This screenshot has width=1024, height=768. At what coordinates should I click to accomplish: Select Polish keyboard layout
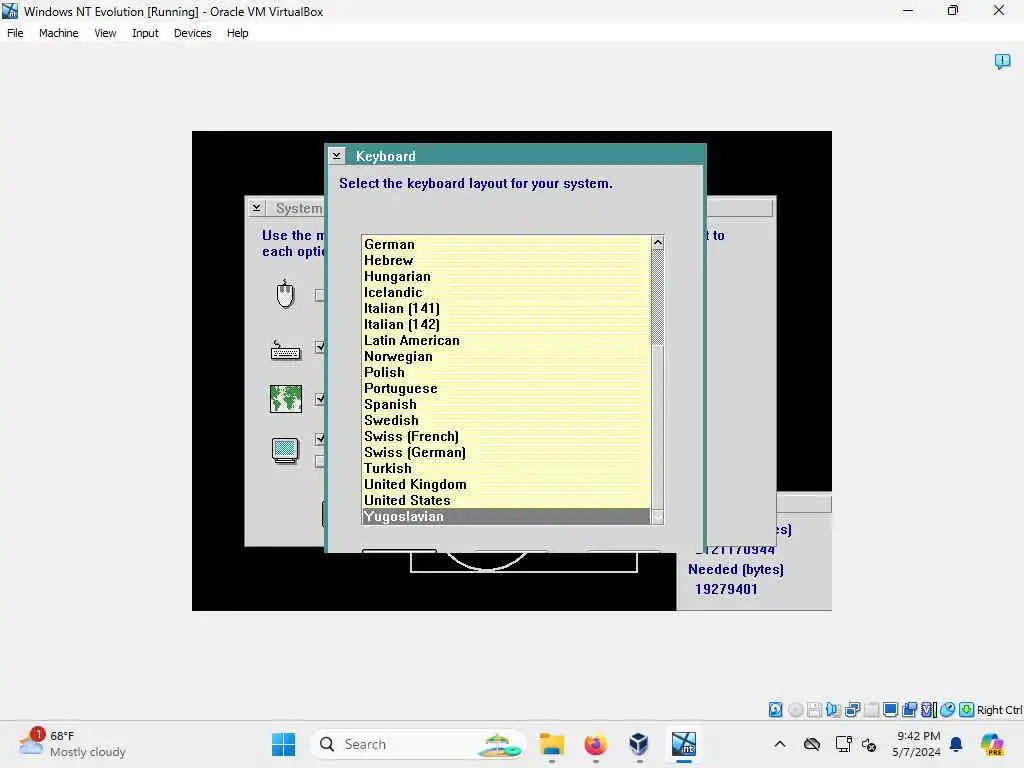(x=506, y=372)
